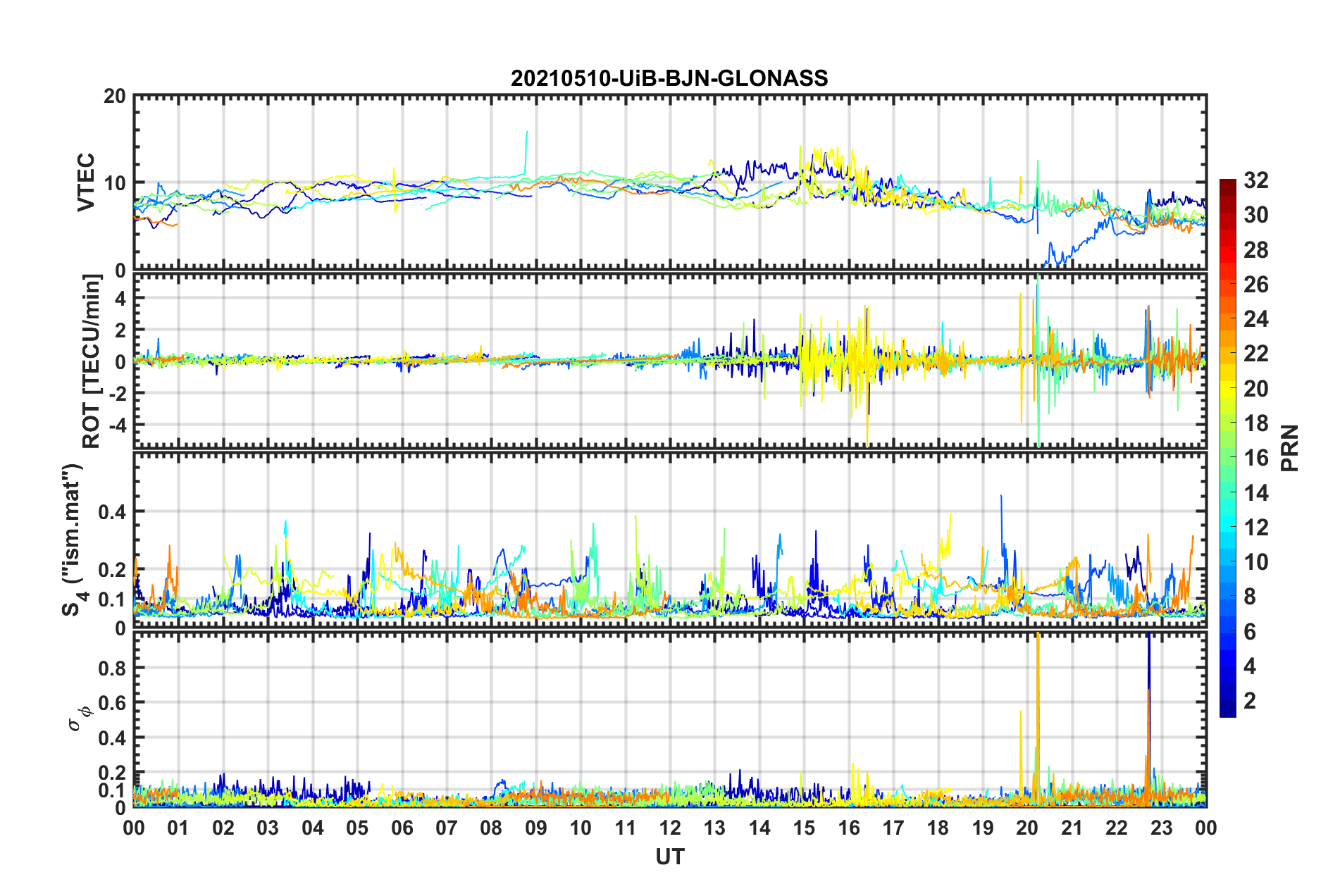Click the sigma-phi y-axis label
Viewport: 1340px width, 896px height.
tap(80, 718)
